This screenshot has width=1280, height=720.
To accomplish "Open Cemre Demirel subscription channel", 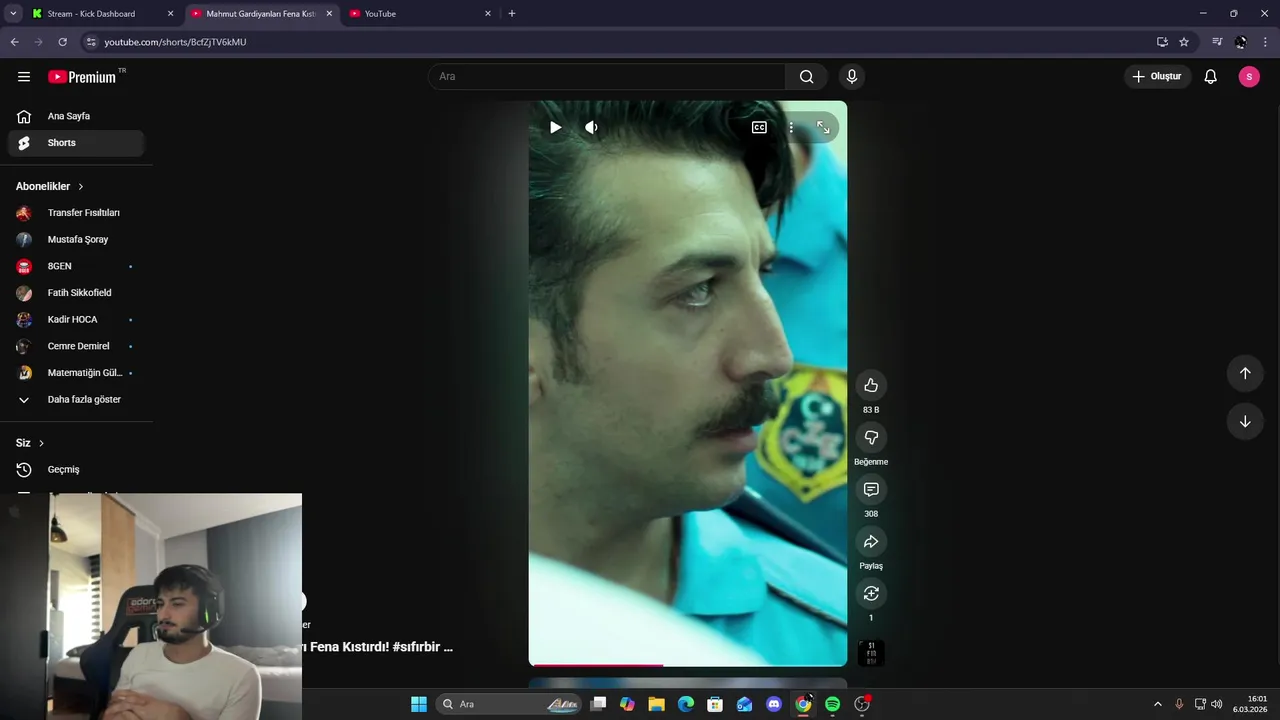I will (x=76, y=346).
